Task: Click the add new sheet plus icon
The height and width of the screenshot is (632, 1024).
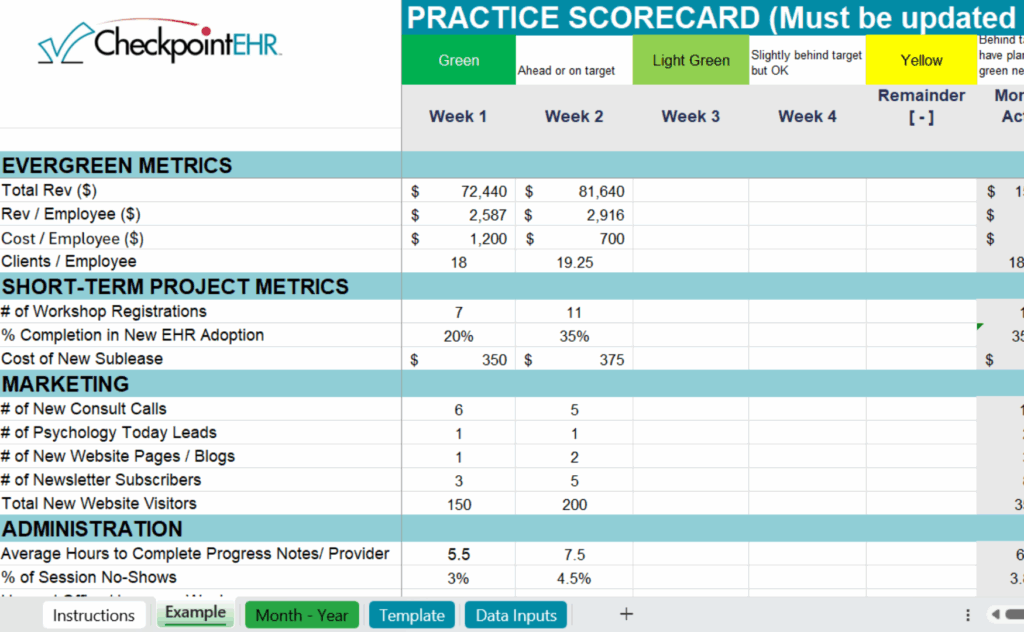Action: click(x=626, y=614)
